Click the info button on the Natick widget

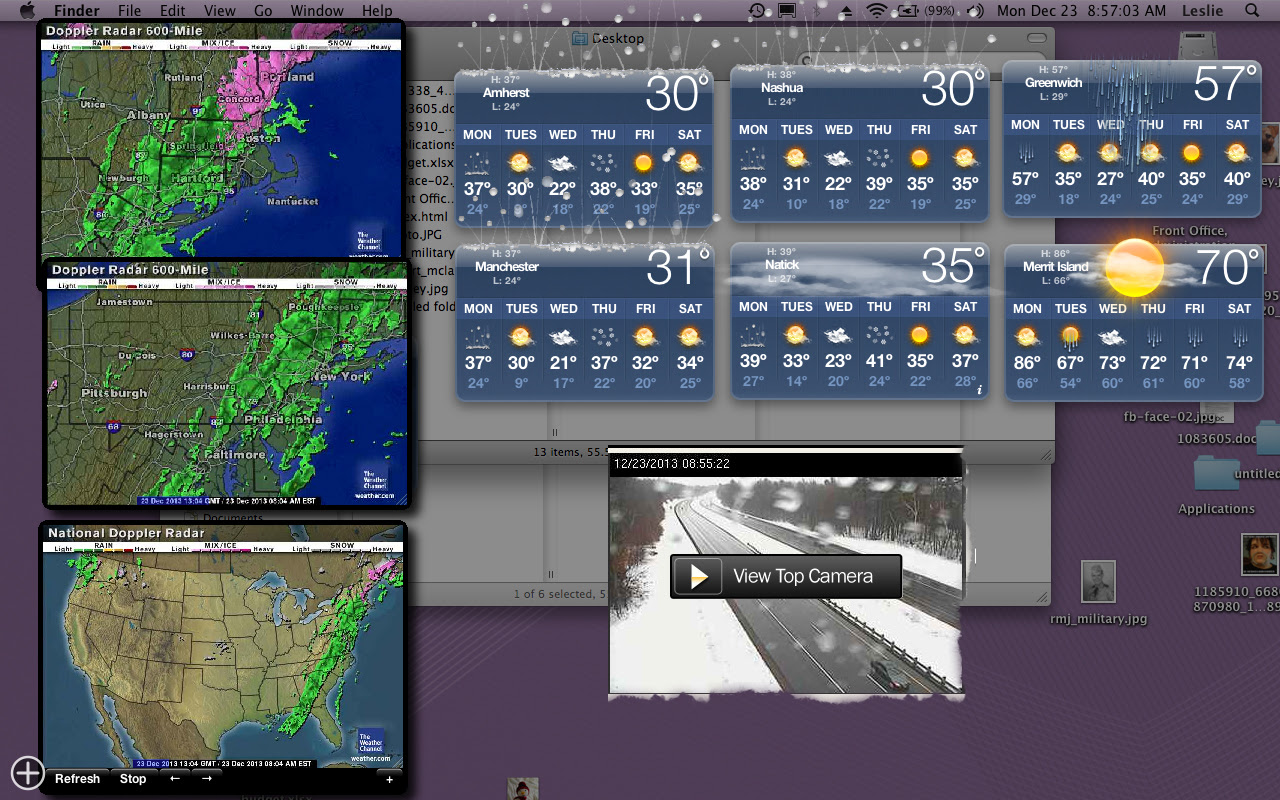[x=979, y=390]
